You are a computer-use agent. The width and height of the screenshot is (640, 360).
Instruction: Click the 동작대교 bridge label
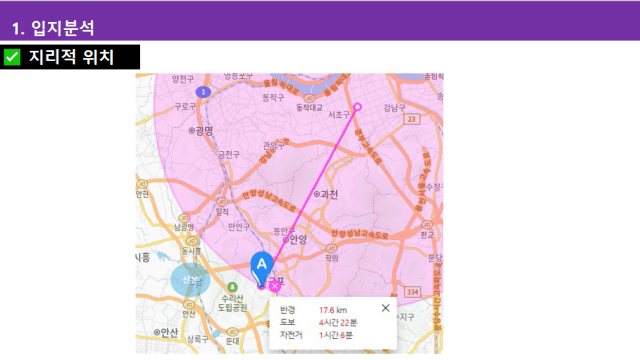(309, 107)
